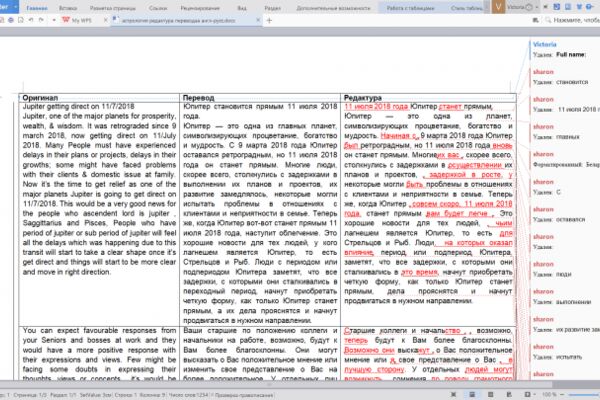Screen dimensions: 600x400
Task: Open the Стиль таблицы tab
Action: click(x=466, y=8)
